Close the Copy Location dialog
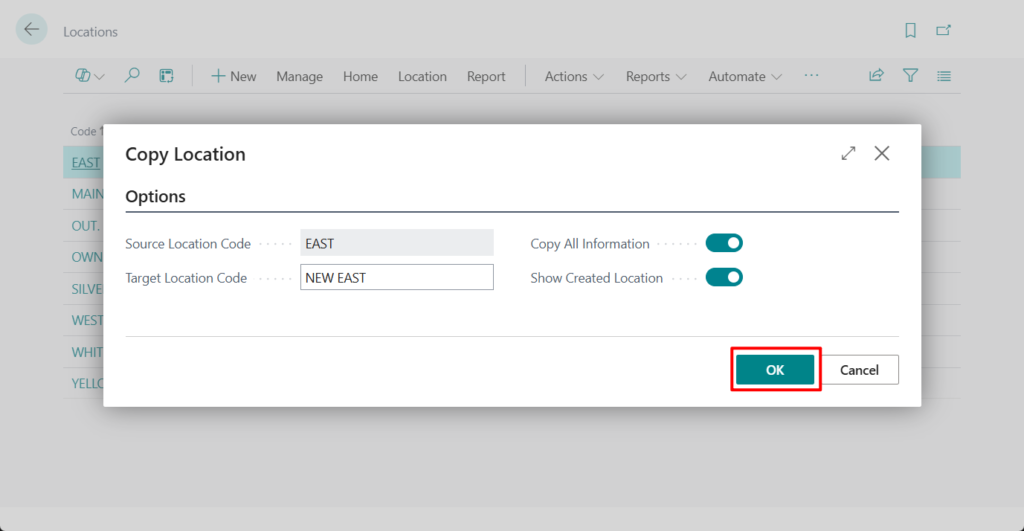Viewport: 1024px width, 531px height. pyautogui.click(x=882, y=153)
